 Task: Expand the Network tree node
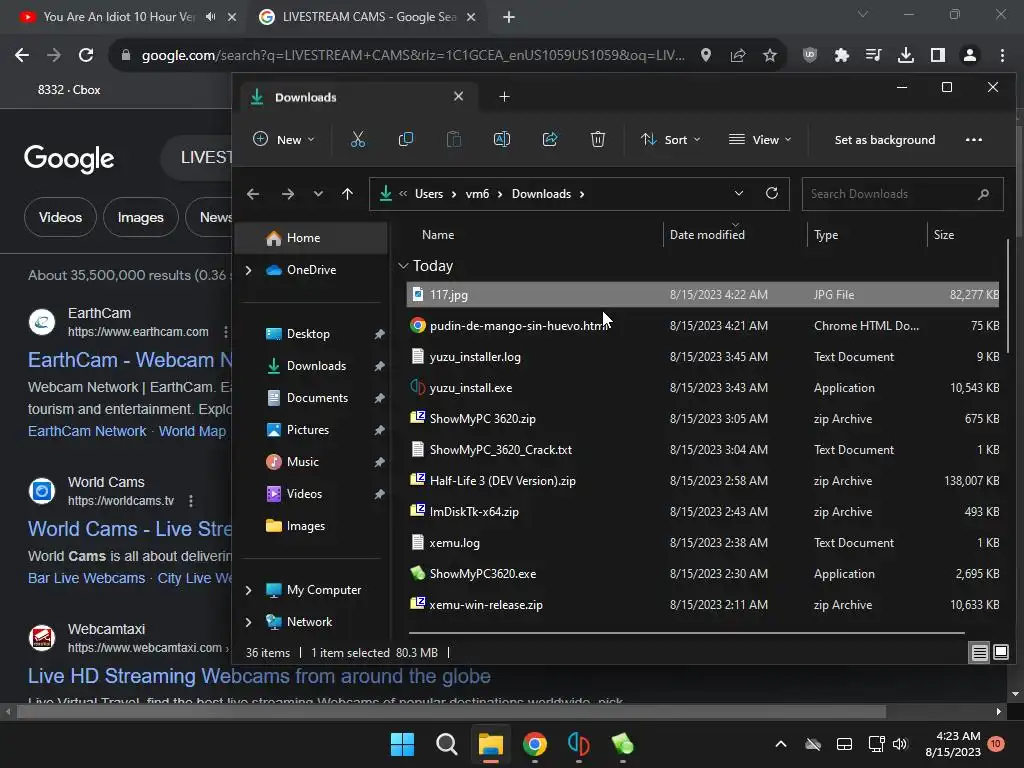[248, 622]
